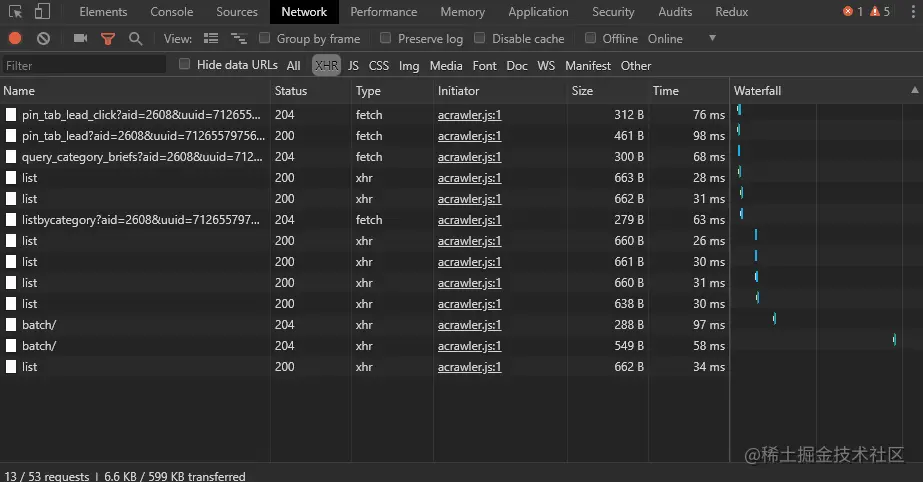The width and height of the screenshot is (923, 482).
Task: Go to the Application tab
Action: click(x=539, y=12)
